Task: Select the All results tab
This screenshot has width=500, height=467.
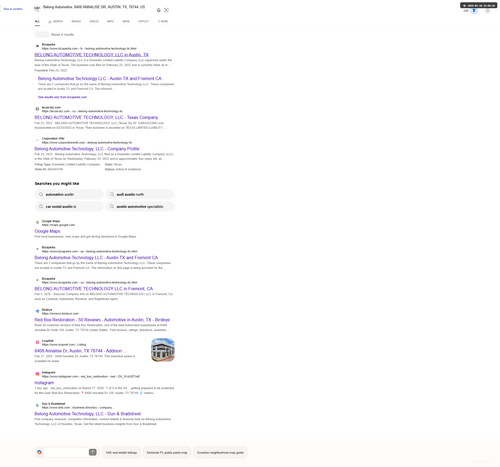Action: point(37,21)
